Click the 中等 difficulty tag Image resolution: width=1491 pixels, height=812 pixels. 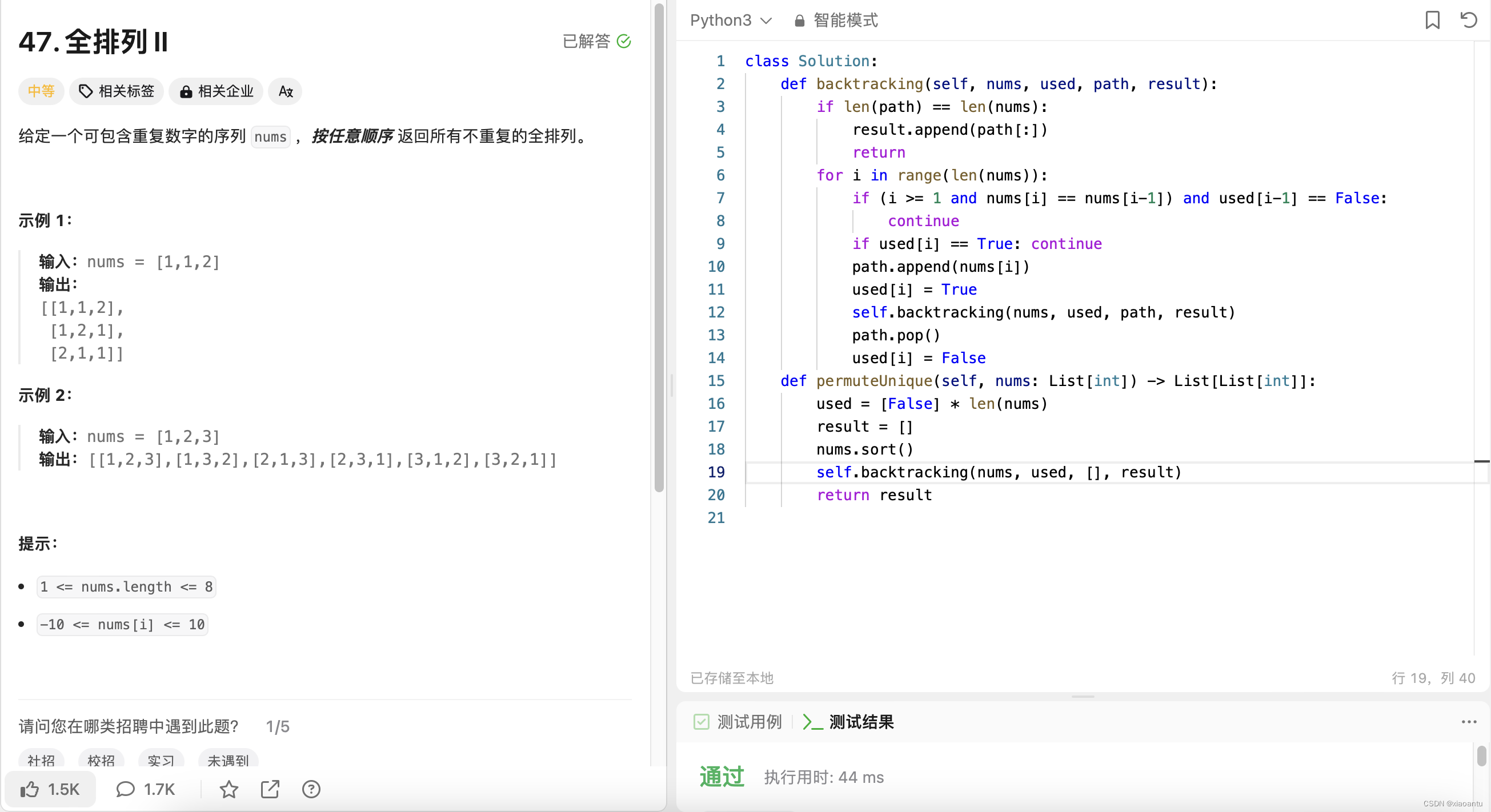pos(41,91)
